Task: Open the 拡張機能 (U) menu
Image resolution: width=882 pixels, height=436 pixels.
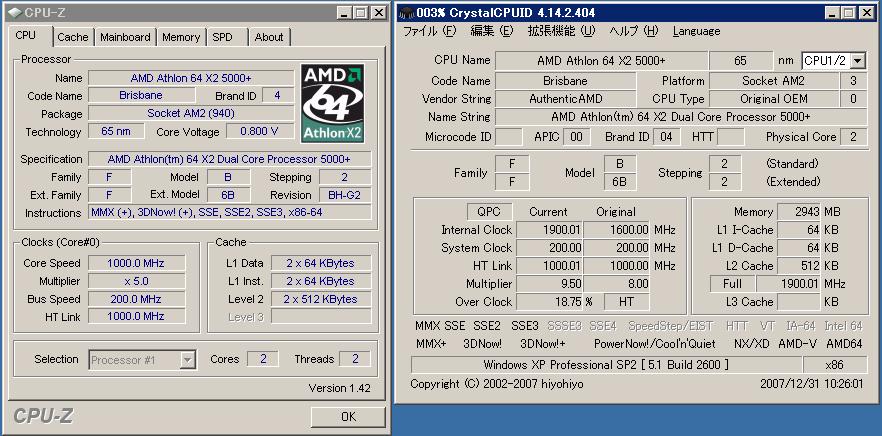Action: pyautogui.click(x=561, y=31)
